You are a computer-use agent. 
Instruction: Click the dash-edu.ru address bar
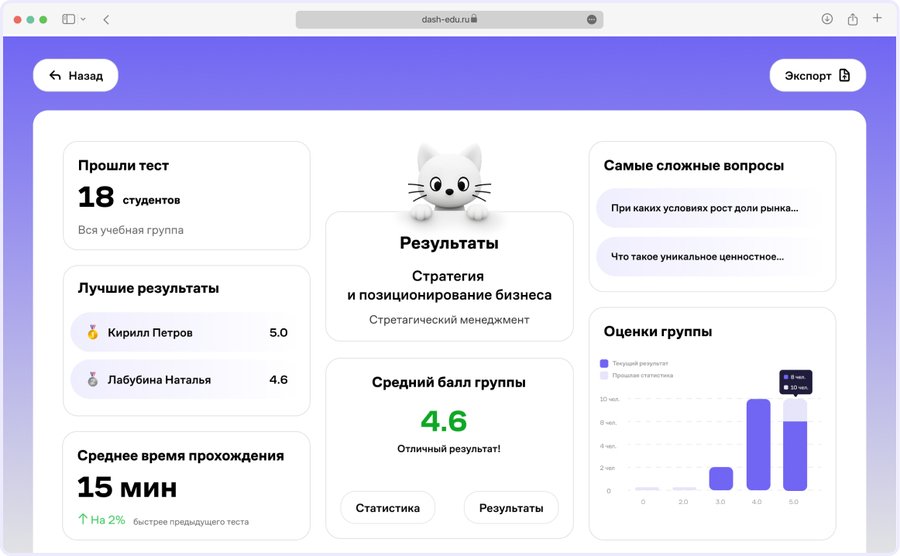449,19
